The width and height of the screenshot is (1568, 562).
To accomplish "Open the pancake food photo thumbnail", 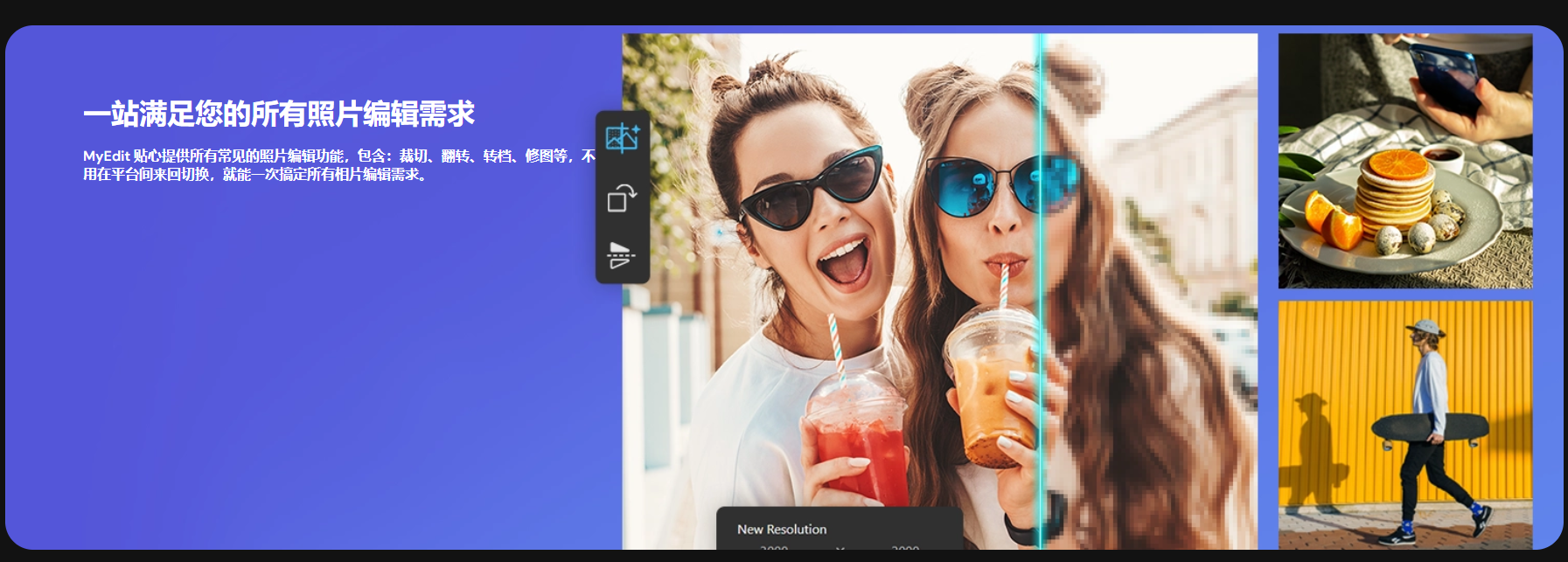I will coord(1404,161).
